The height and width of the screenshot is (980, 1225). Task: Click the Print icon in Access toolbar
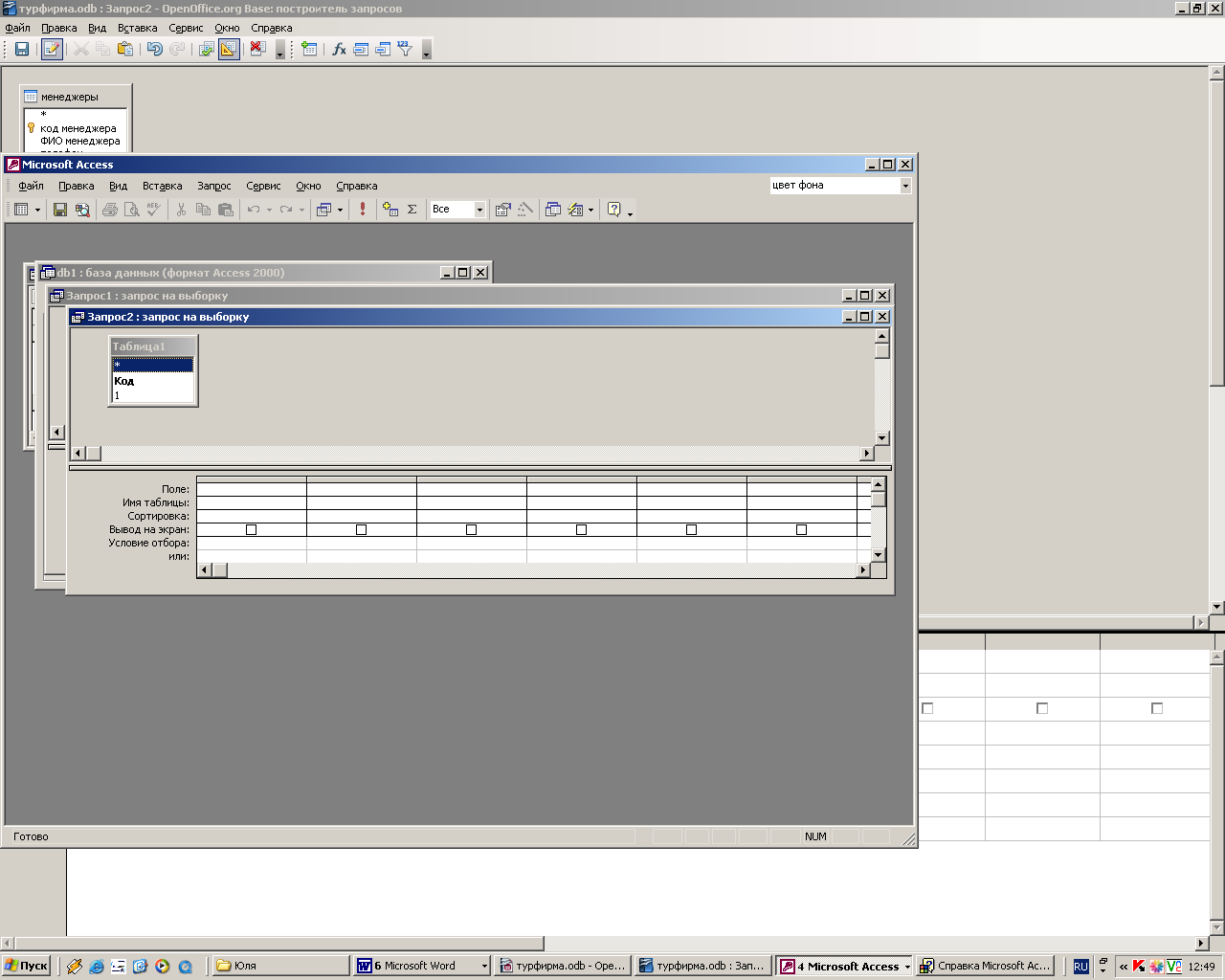tap(110, 210)
